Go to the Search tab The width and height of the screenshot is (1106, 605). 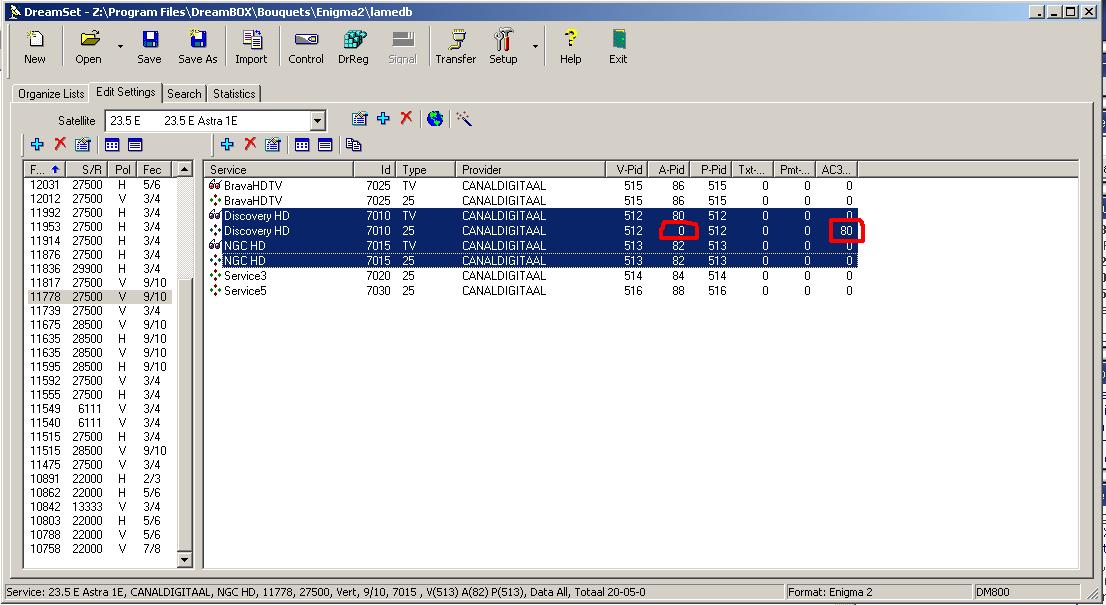coord(184,94)
